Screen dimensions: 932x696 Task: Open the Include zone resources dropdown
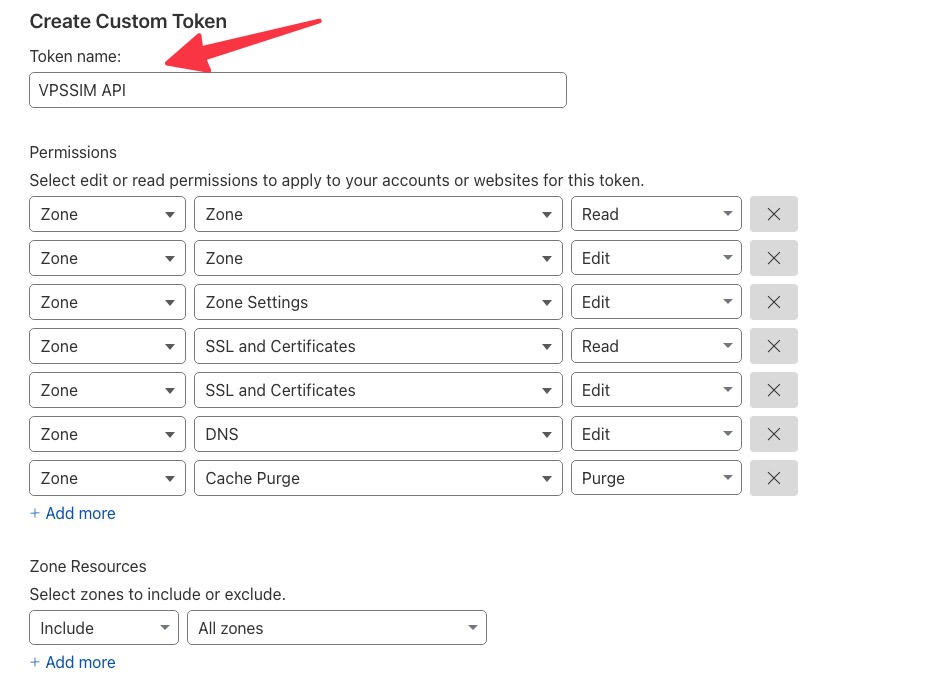pos(104,628)
